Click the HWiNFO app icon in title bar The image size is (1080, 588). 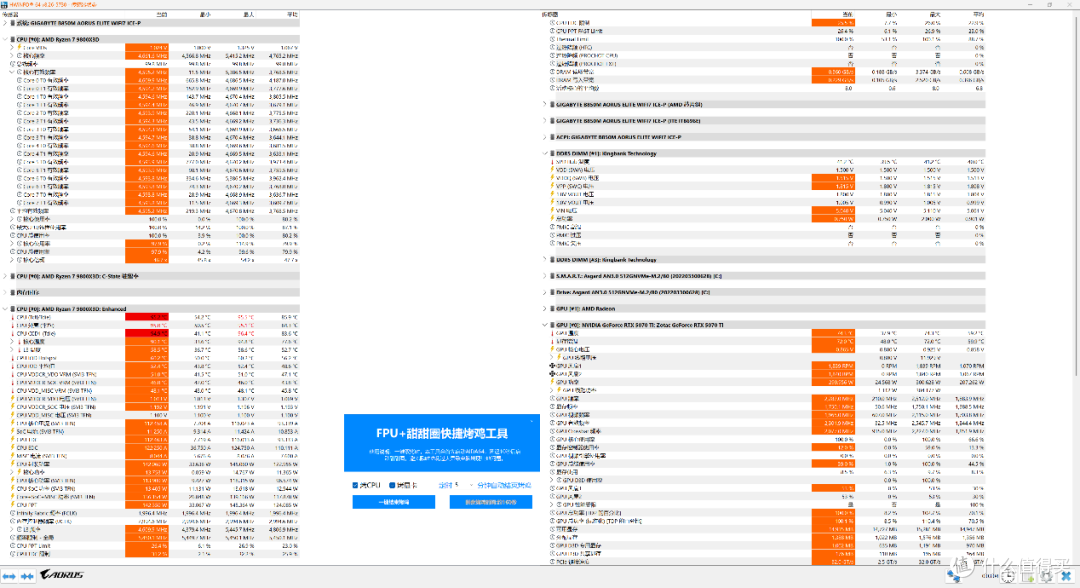point(4,4)
